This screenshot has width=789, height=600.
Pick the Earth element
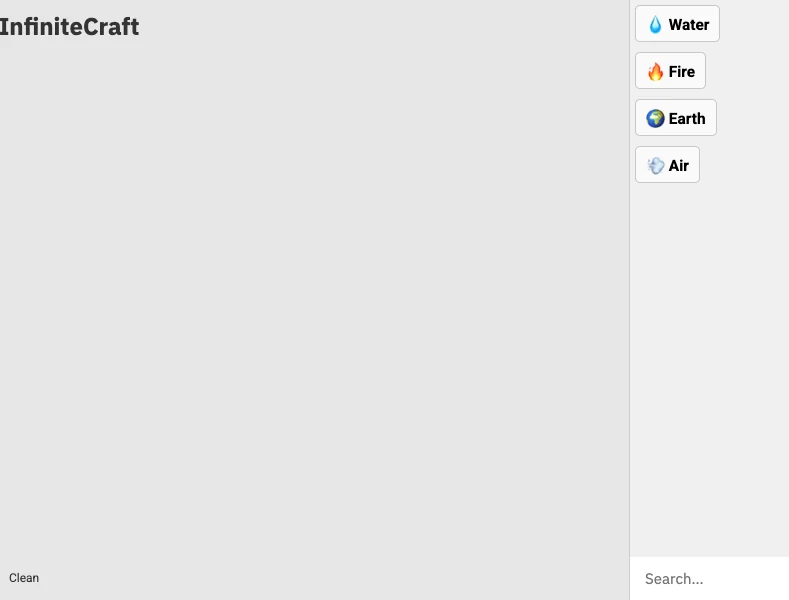[x=676, y=118]
